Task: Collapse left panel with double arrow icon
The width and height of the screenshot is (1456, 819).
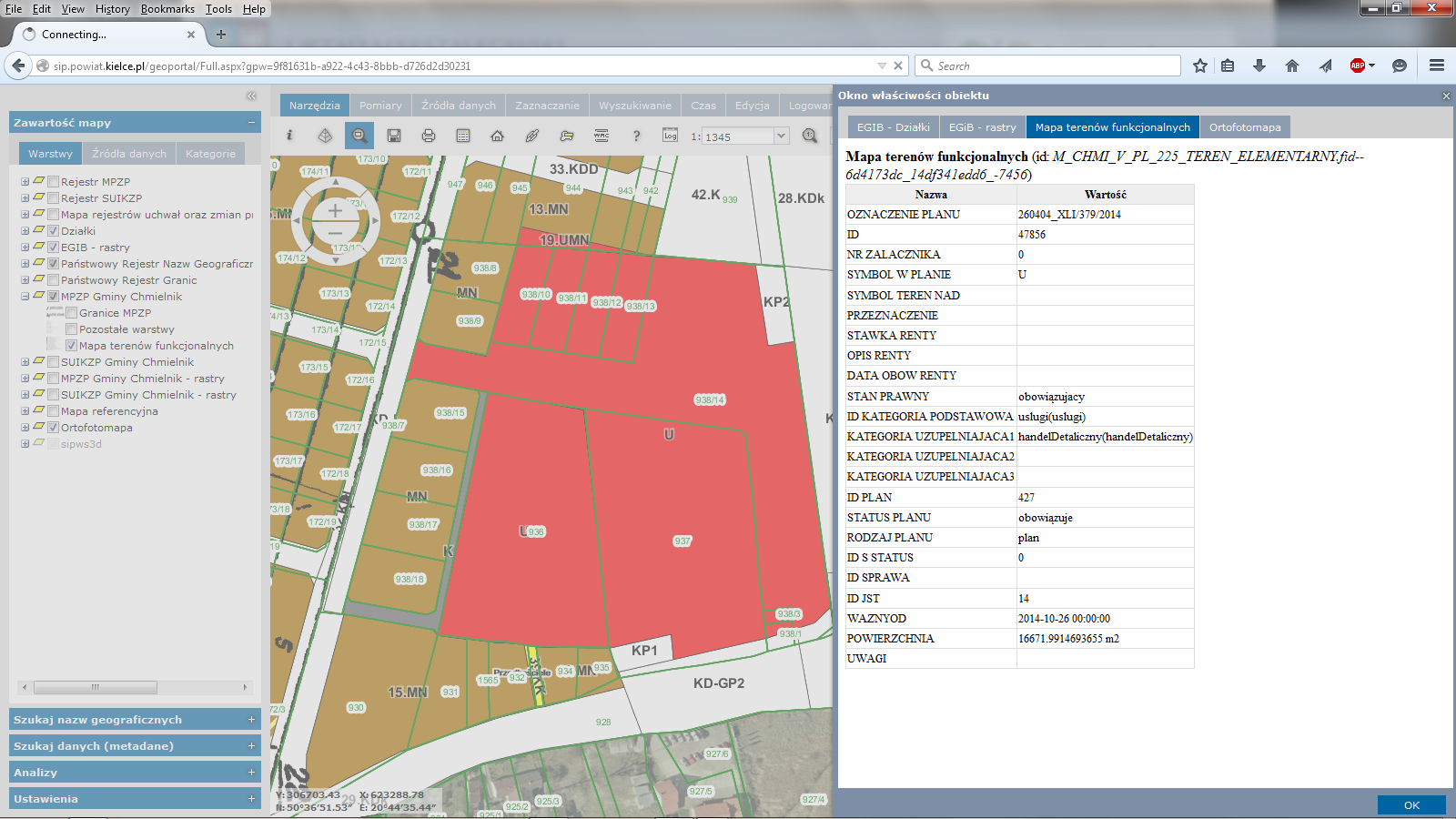Action: click(251, 96)
